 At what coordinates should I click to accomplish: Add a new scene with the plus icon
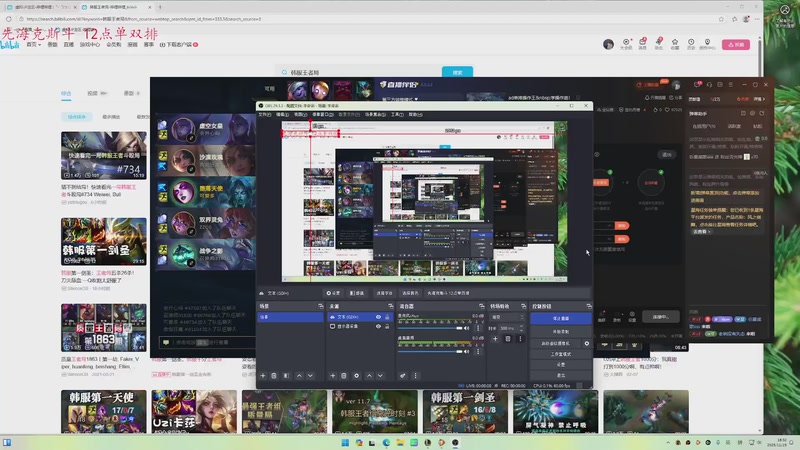pyautogui.click(x=262, y=375)
